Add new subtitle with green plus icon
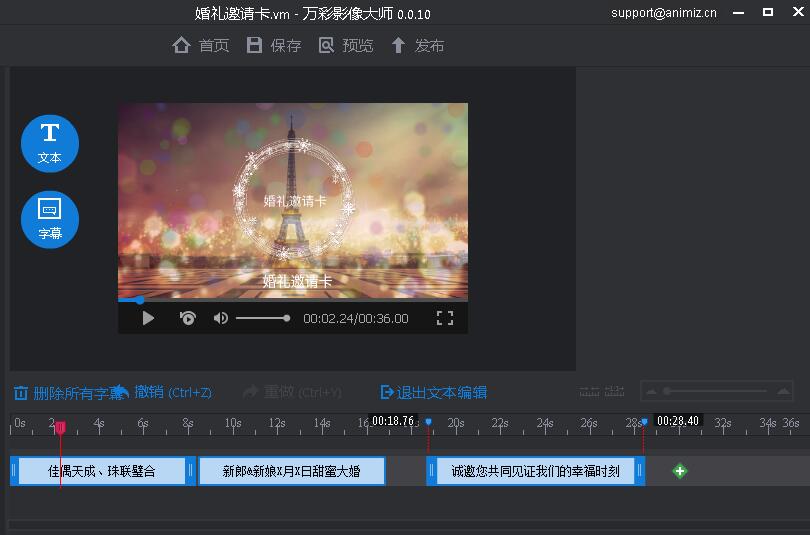The width and height of the screenshot is (810, 535). [680, 471]
